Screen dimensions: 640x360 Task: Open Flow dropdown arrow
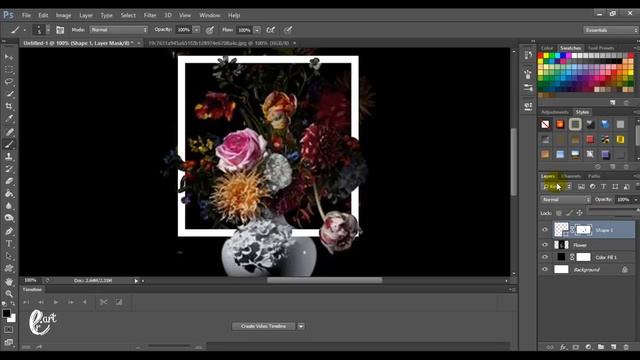pyautogui.click(x=257, y=30)
